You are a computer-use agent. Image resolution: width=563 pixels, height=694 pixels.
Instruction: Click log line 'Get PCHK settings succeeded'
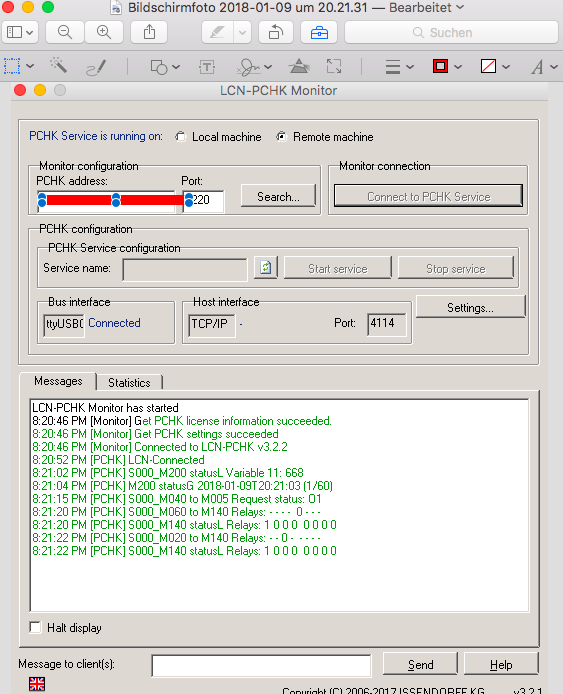[155, 434]
